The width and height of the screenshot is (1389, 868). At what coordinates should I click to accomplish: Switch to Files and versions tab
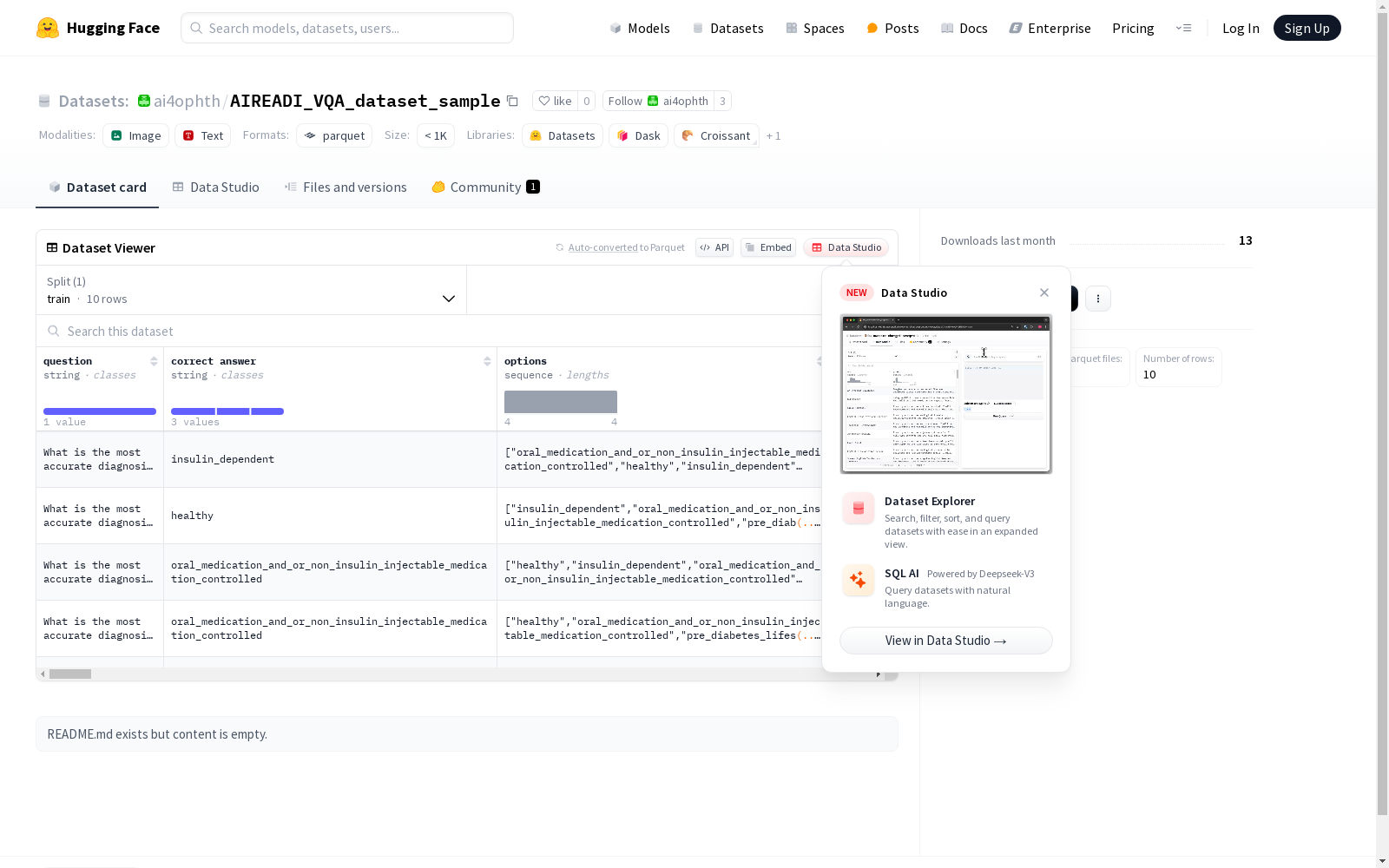pos(346,187)
